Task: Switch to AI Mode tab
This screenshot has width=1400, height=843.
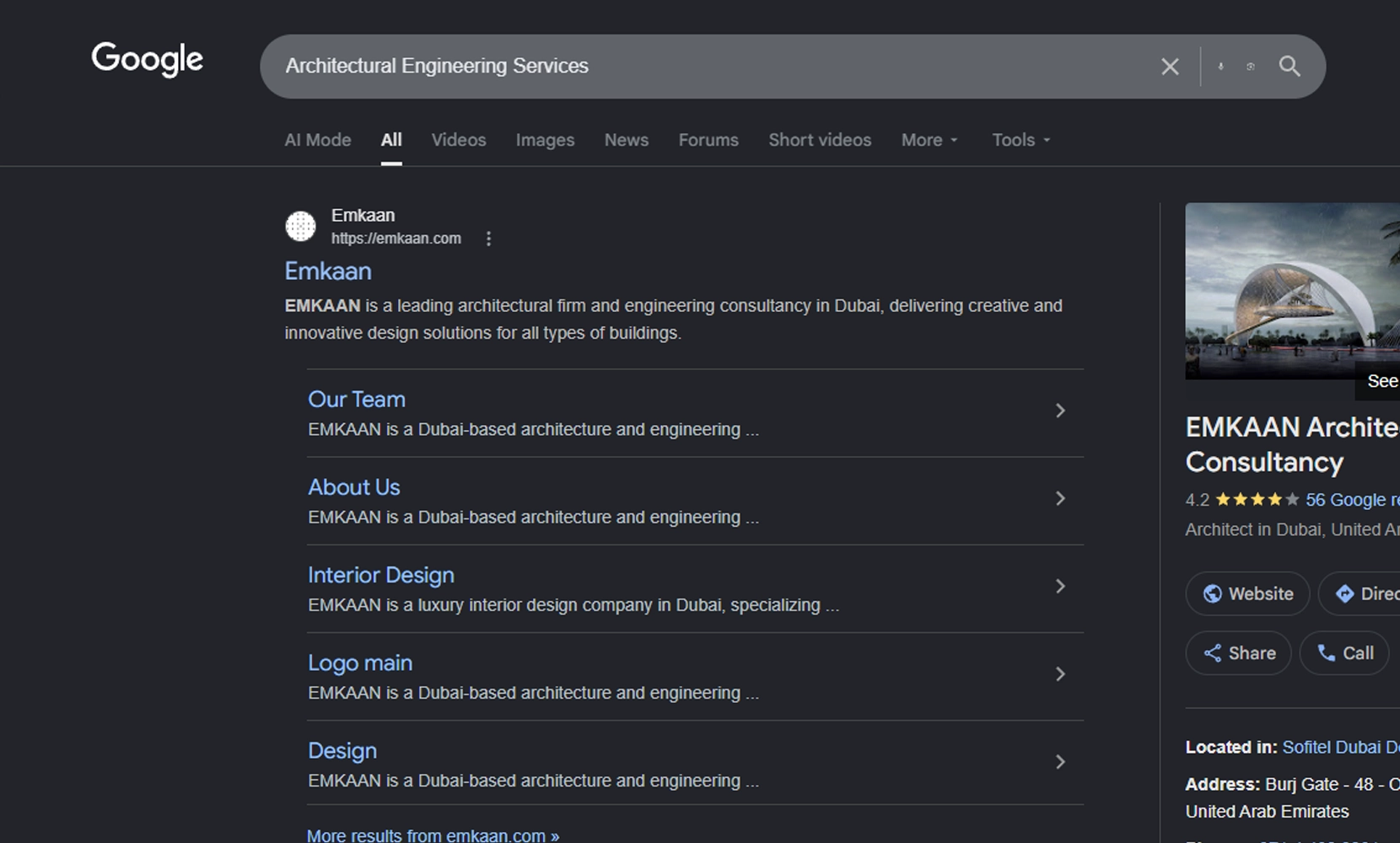Action: [318, 140]
